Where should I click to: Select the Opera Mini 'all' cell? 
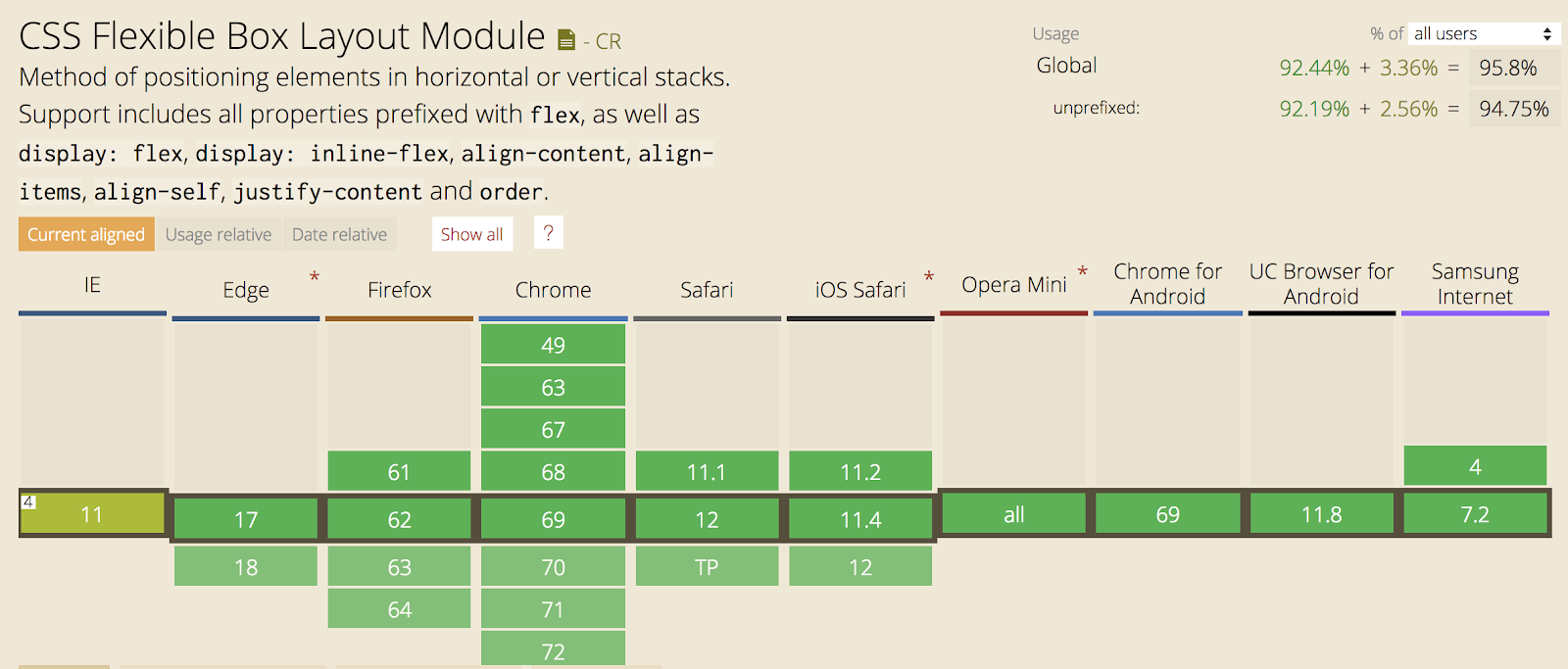tap(1013, 514)
